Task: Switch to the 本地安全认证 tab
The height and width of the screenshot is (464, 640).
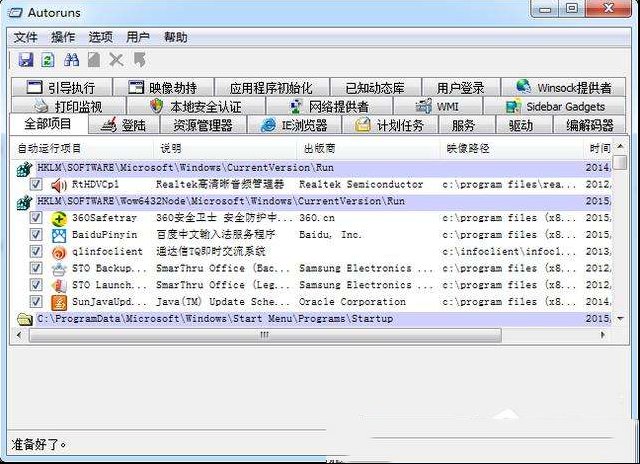Action: click(x=196, y=107)
